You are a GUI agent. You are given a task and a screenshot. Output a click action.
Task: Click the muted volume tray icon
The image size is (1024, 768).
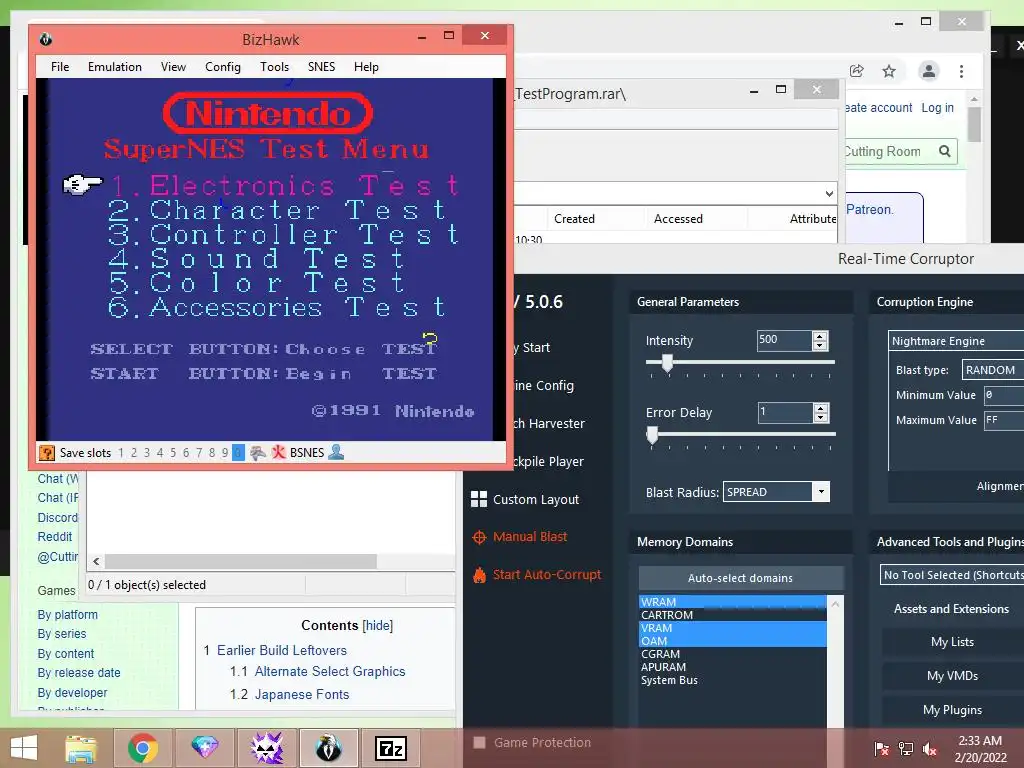click(930, 748)
